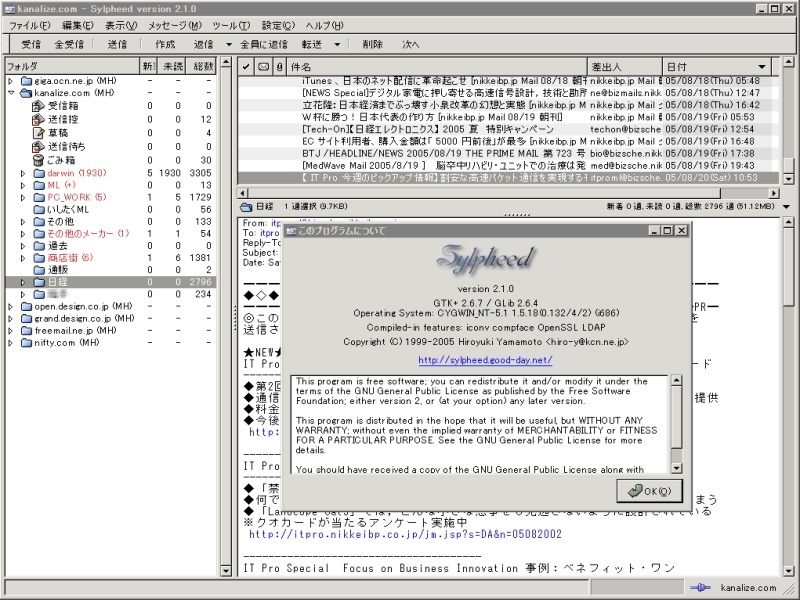Click the online status plug icon
800x600 pixels.
pyautogui.click(x=700, y=588)
